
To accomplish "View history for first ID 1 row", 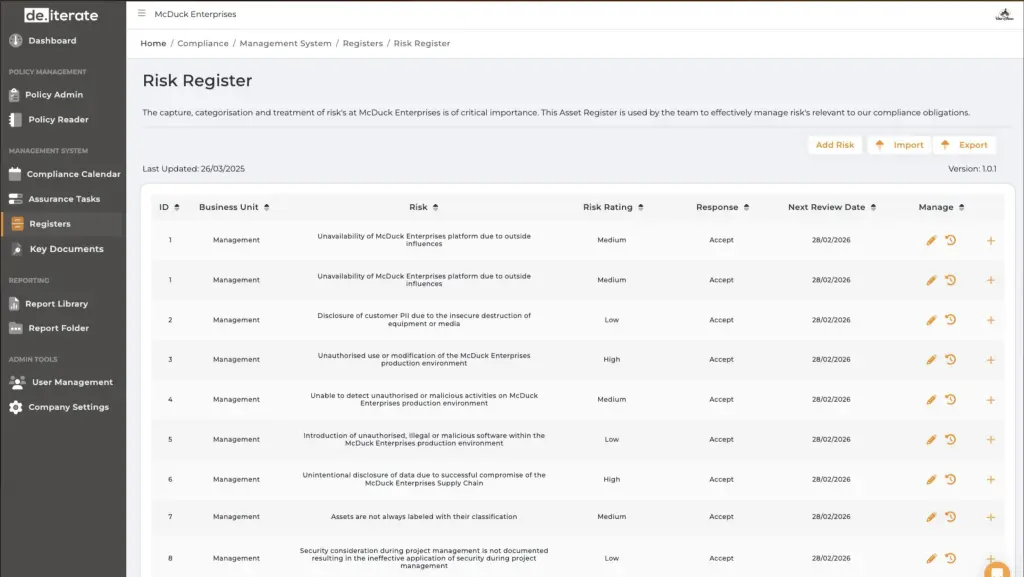I will (x=951, y=240).
